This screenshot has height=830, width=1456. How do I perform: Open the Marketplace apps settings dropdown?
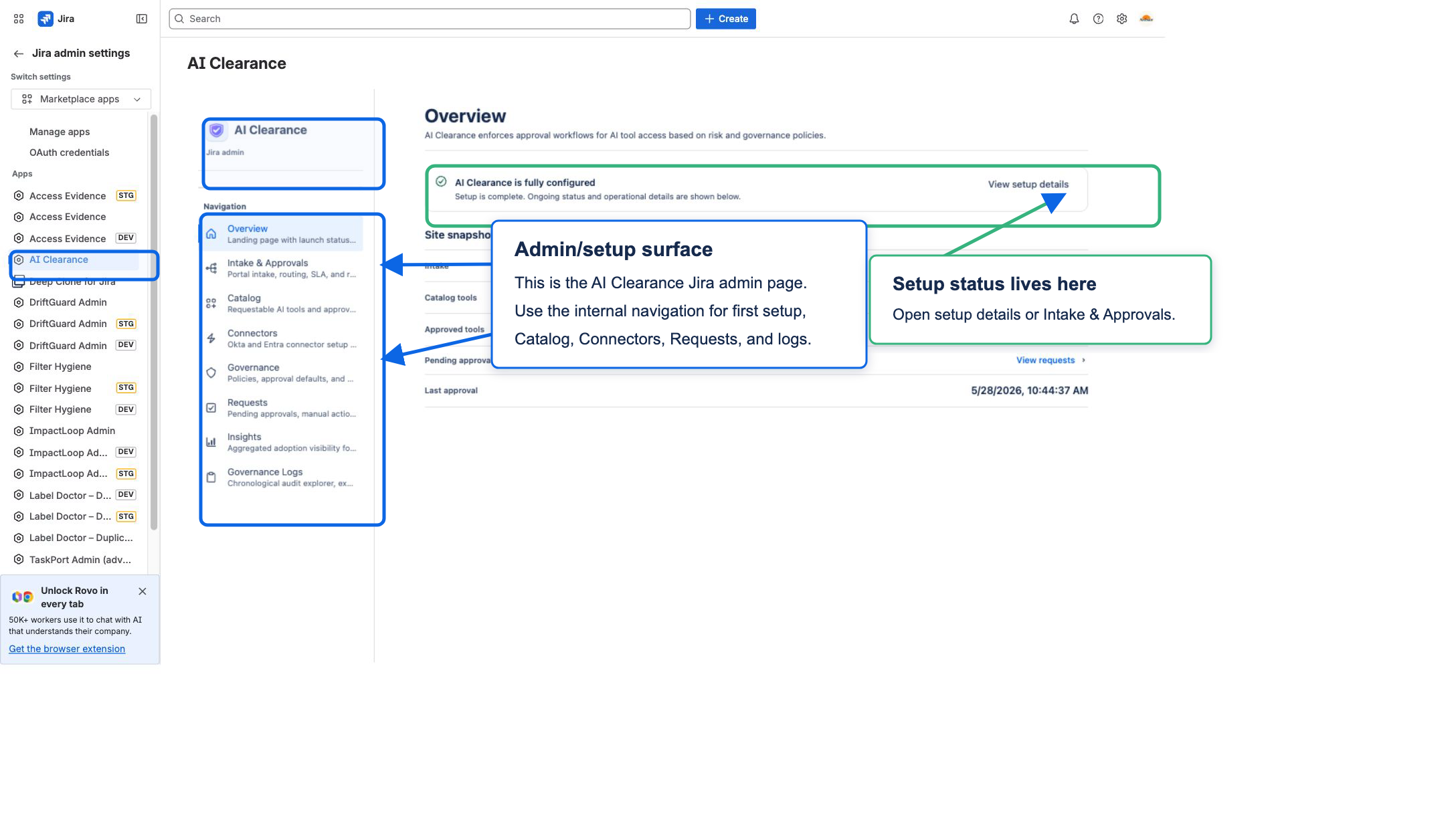coord(81,99)
